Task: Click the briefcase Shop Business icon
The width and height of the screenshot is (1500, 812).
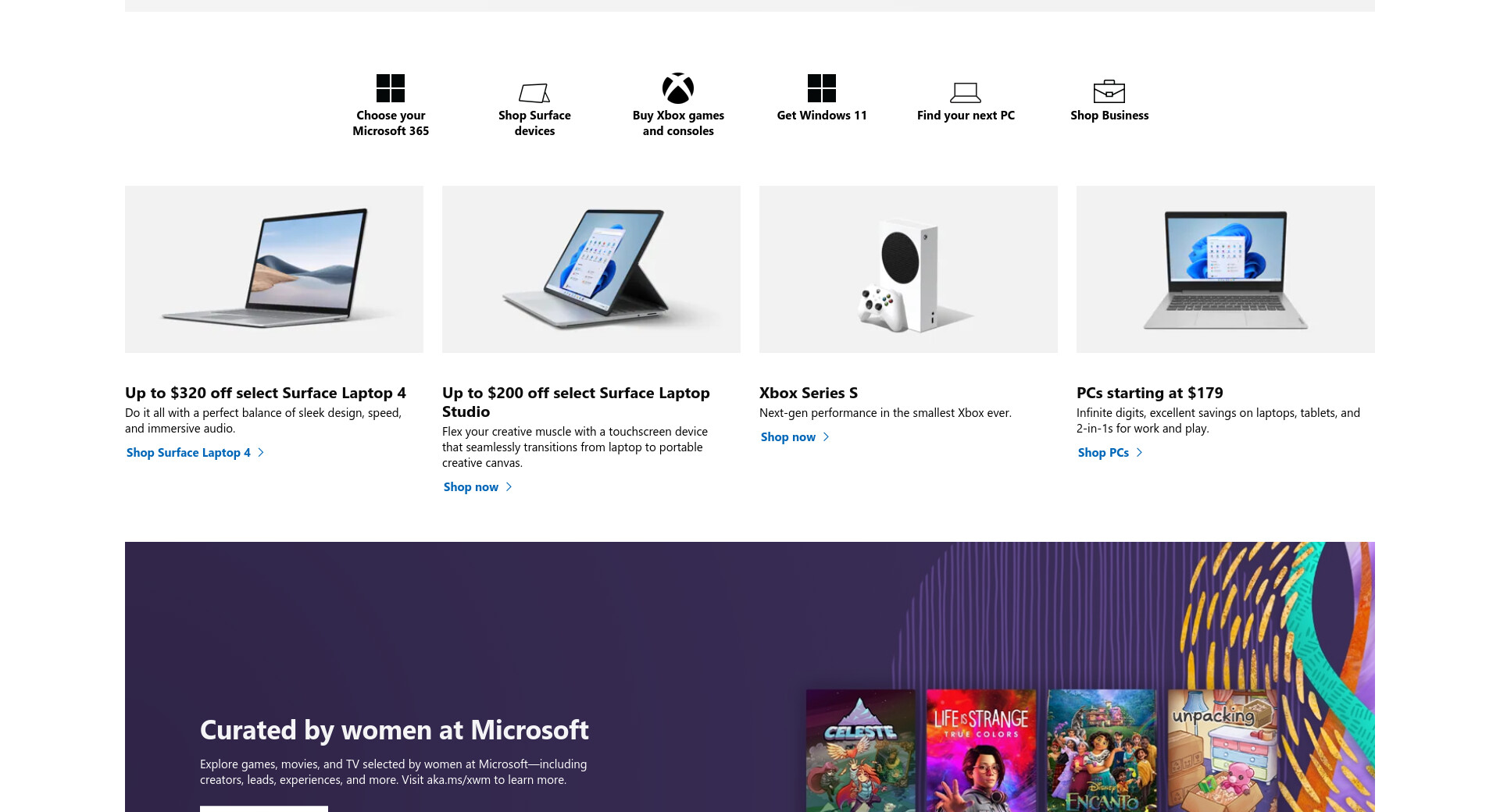Action: pyautogui.click(x=1109, y=91)
